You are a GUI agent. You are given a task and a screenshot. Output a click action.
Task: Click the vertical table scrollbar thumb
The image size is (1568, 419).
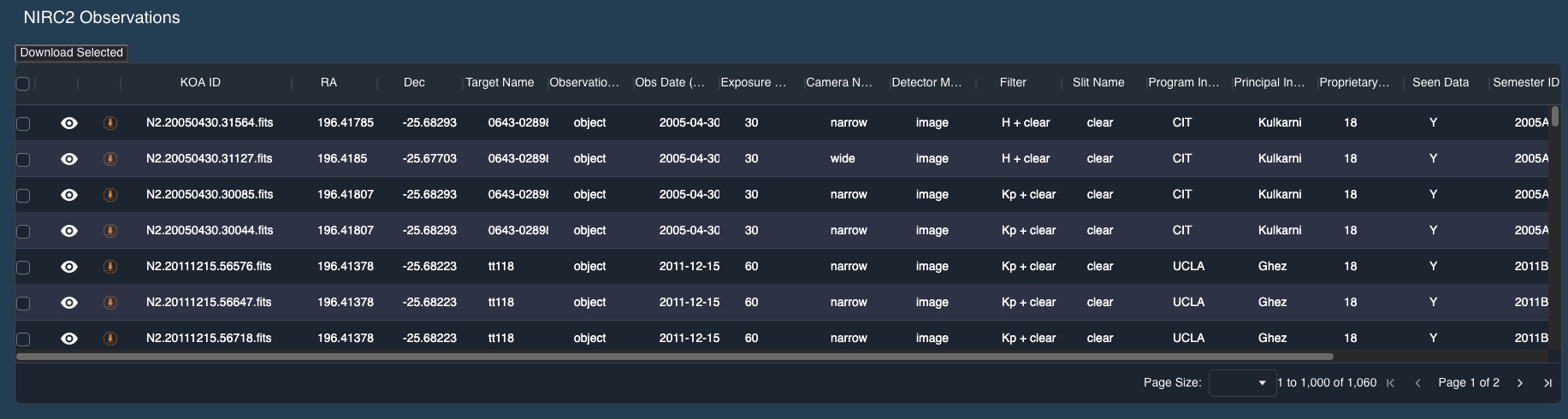(x=1555, y=115)
